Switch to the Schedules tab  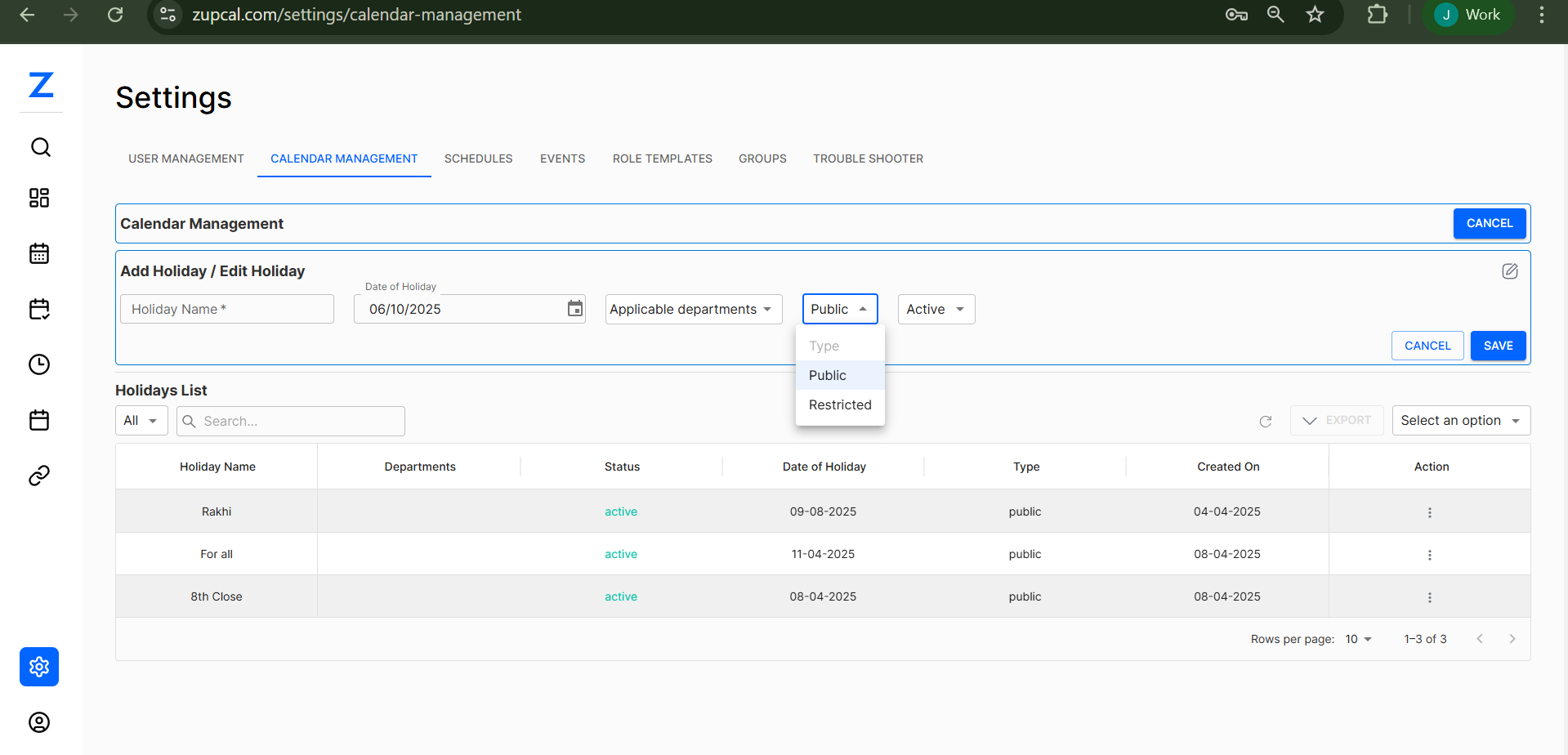(x=478, y=159)
